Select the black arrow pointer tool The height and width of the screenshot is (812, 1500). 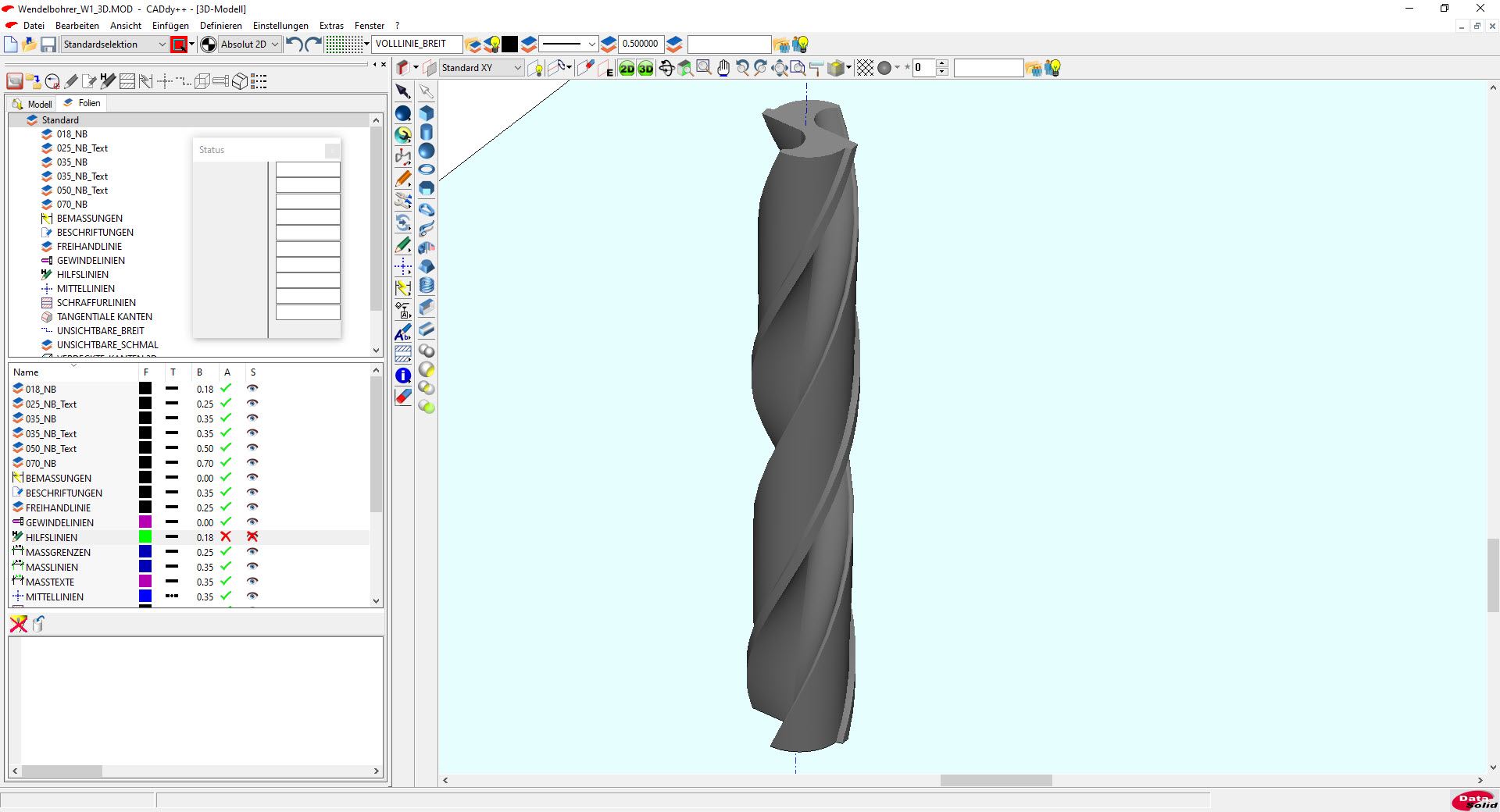[403, 91]
